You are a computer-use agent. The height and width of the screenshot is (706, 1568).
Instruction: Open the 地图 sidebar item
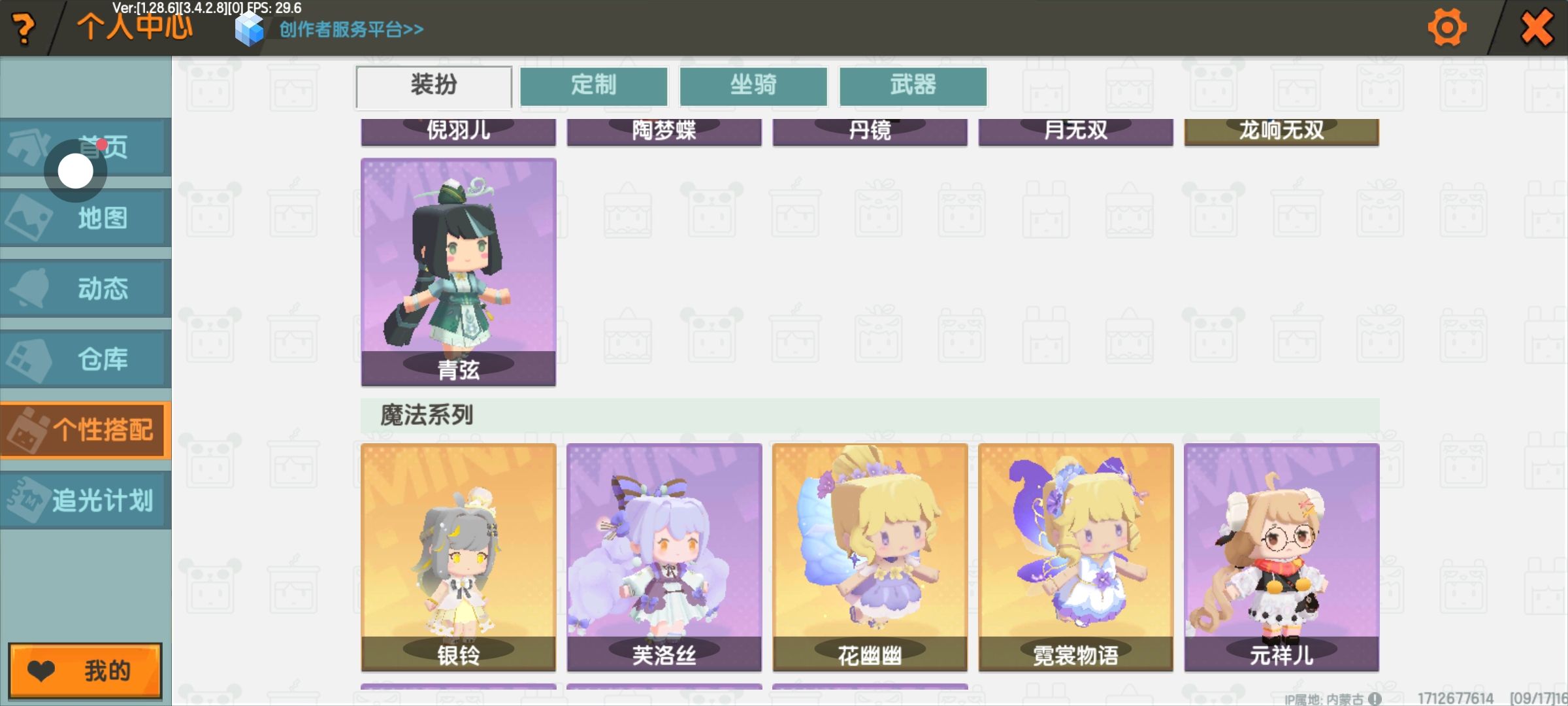pos(86,218)
